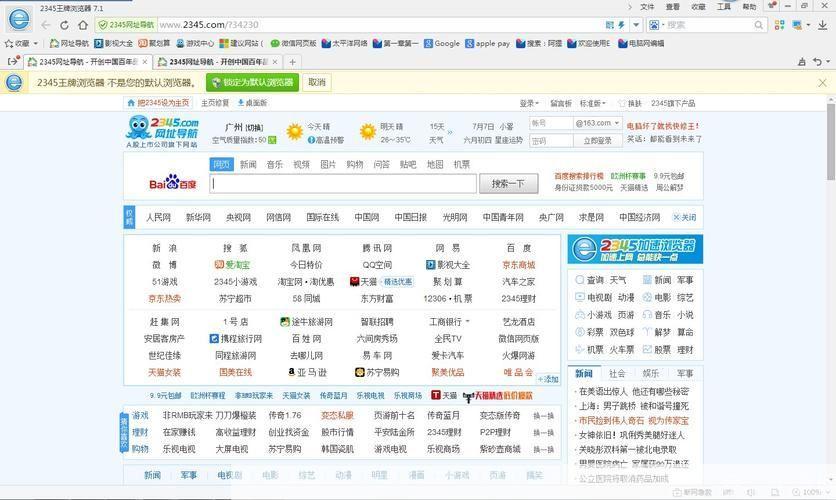Click the 2345加速浏览器 banner
836x500 pixels.
[635, 249]
